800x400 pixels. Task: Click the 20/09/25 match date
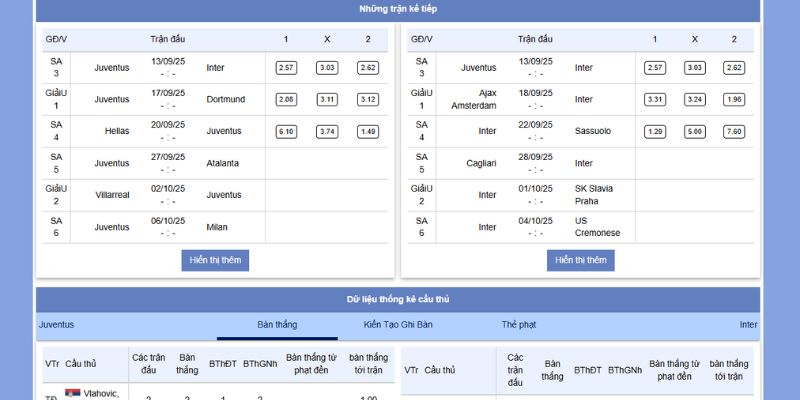(x=168, y=125)
